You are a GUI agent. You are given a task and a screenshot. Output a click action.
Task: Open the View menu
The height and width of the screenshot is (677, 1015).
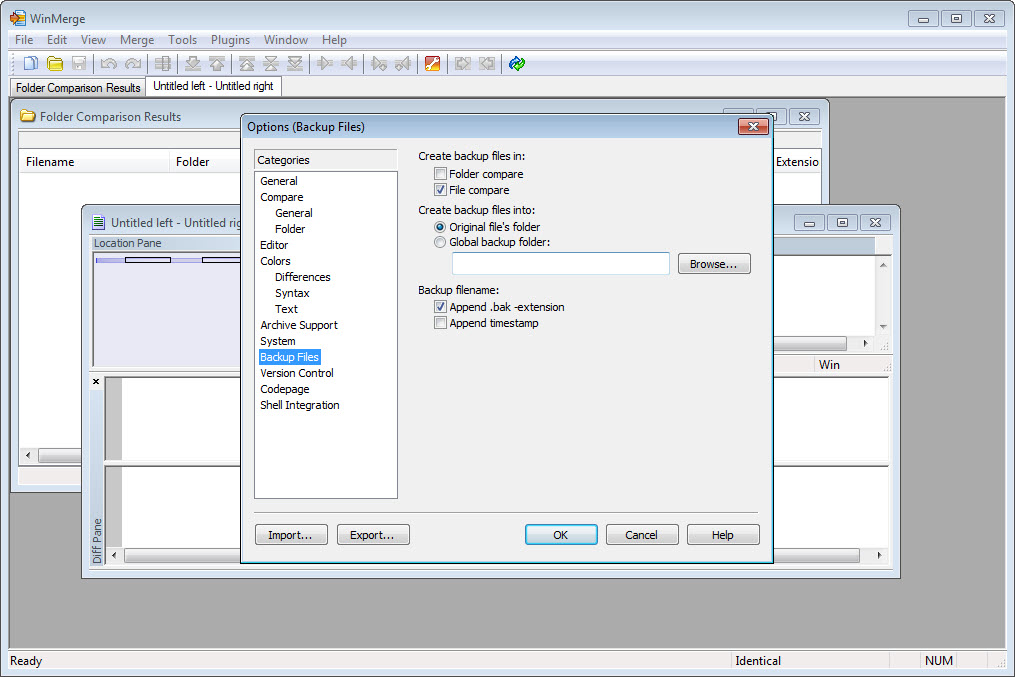[x=93, y=39]
